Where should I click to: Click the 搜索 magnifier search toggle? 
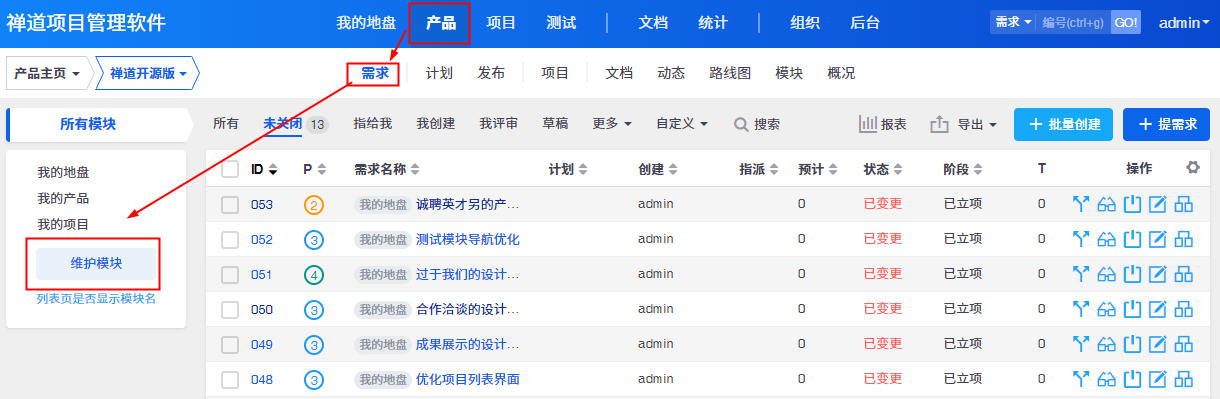(x=757, y=124)
